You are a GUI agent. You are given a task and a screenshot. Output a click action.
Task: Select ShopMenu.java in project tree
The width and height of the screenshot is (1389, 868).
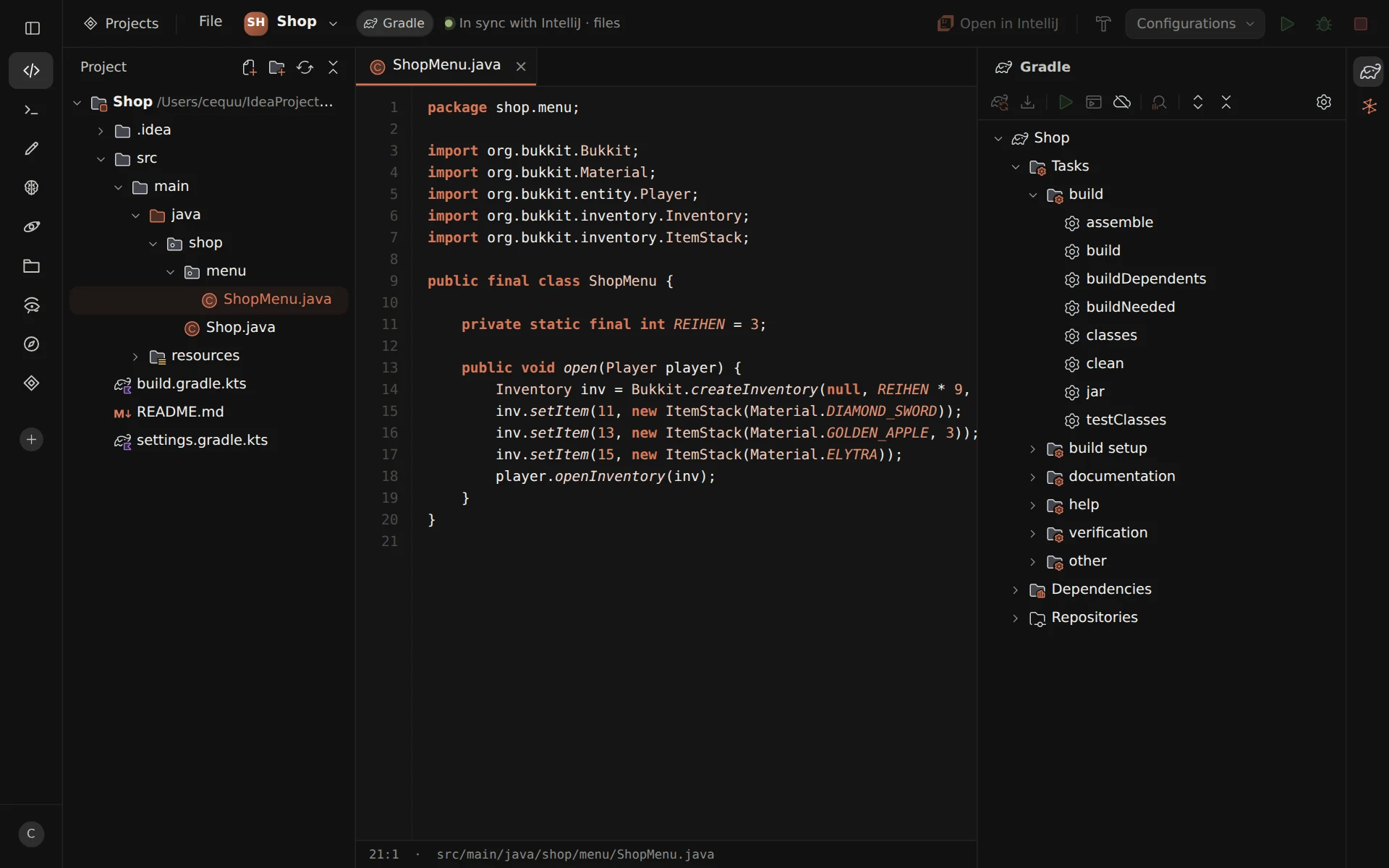pyautogui.click(x=208, y=299)
